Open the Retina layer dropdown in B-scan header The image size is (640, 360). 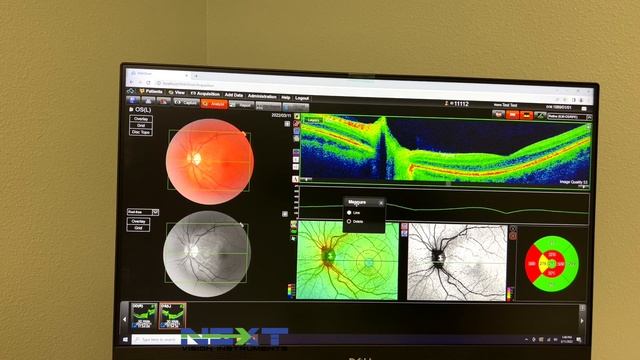coord(569,117)
